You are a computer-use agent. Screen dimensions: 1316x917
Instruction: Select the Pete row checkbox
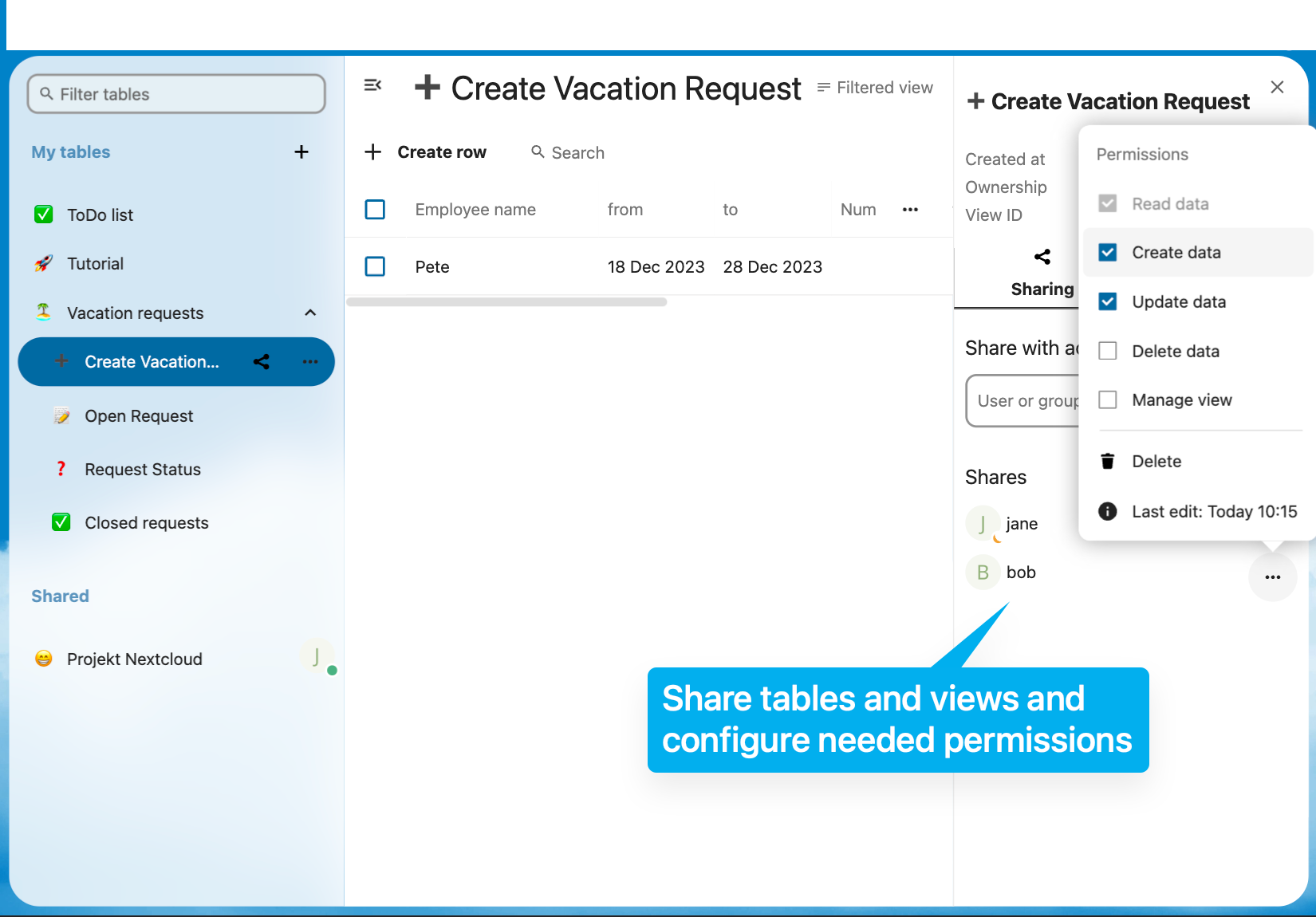pyautogui.click(x=375, y=266)
